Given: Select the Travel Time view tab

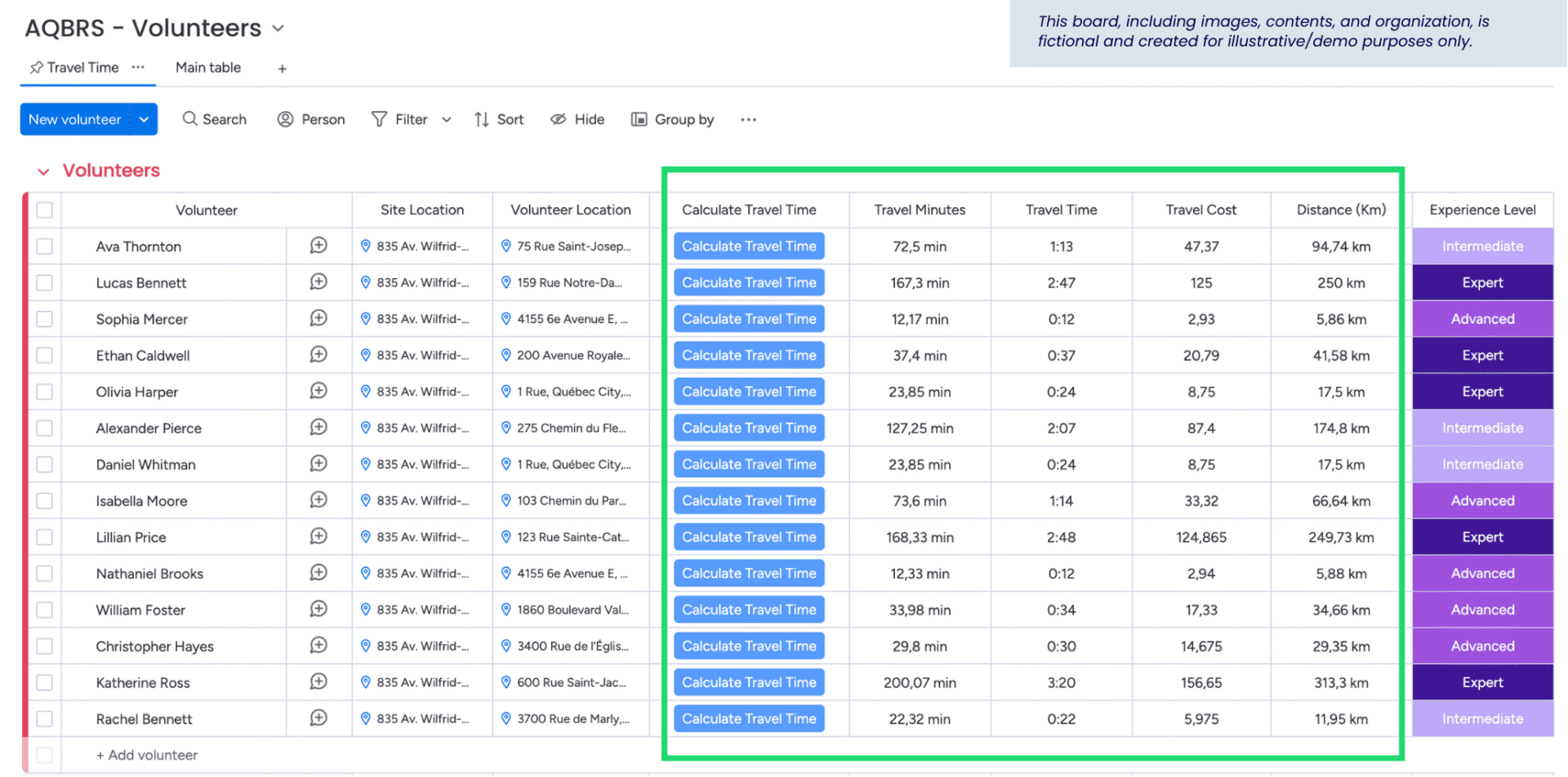Looking at the screenshot, I should pos(82,68).
